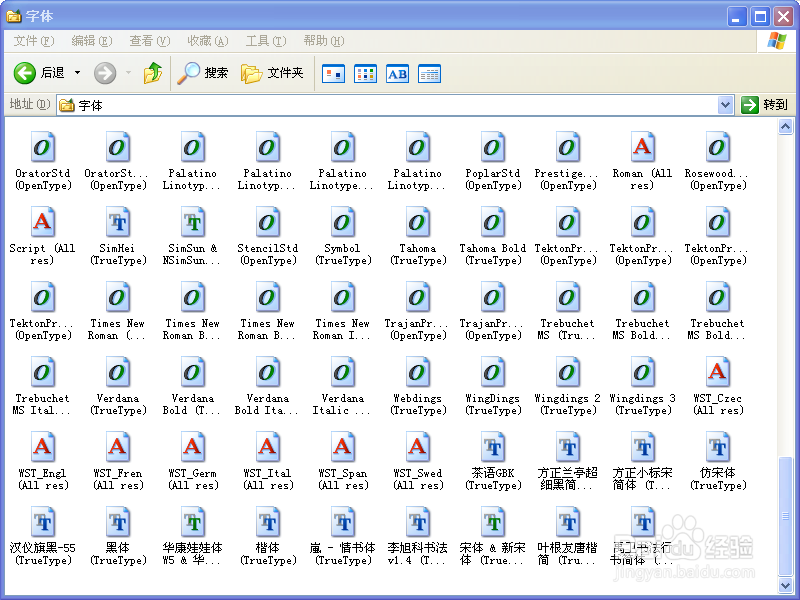Select the SimHei (TrueType) font icon
This screenshot has width=800, height=600.
[x=117, y=223]
